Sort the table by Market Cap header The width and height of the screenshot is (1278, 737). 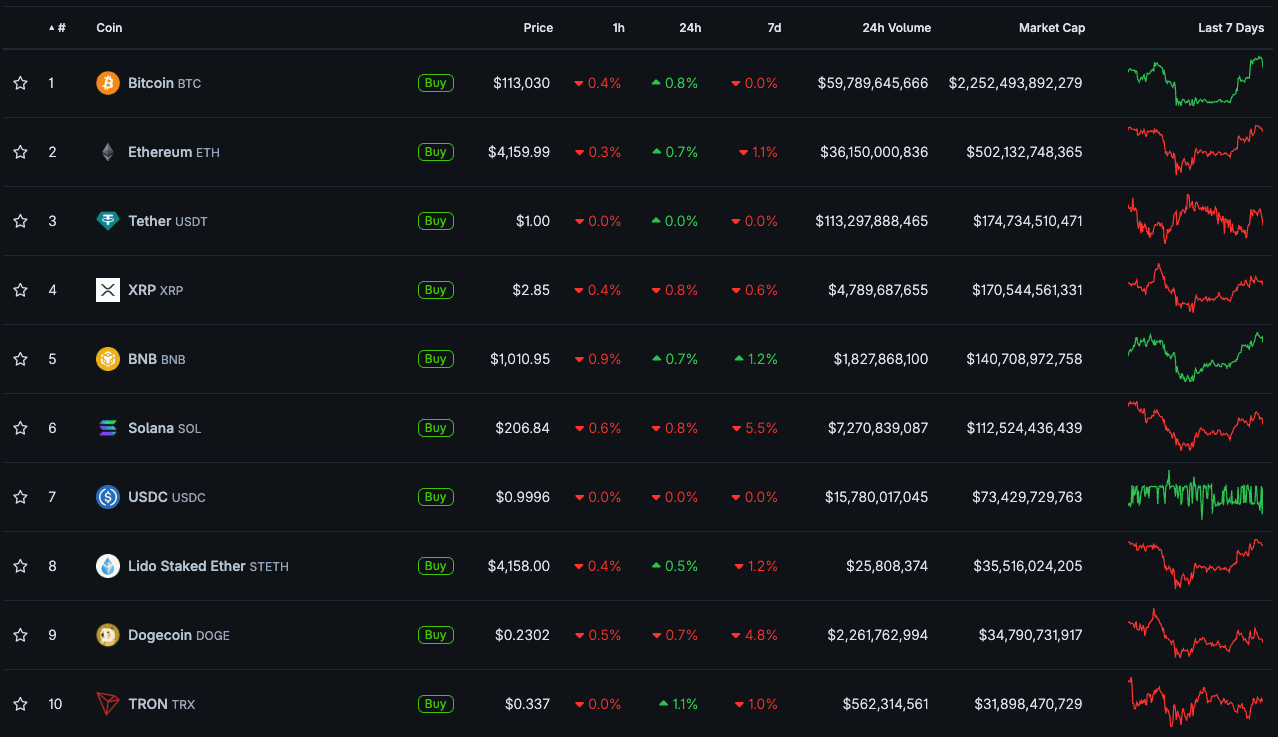pyautogui.click(x=1051, y=28)
